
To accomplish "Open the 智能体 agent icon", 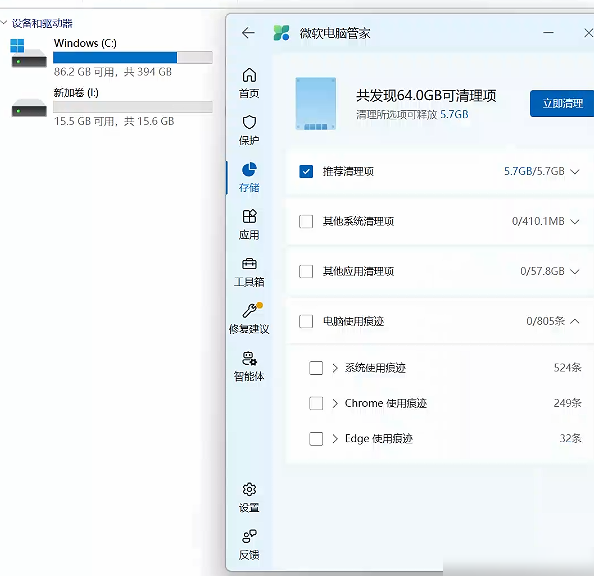I will click(x=249, y=358).
